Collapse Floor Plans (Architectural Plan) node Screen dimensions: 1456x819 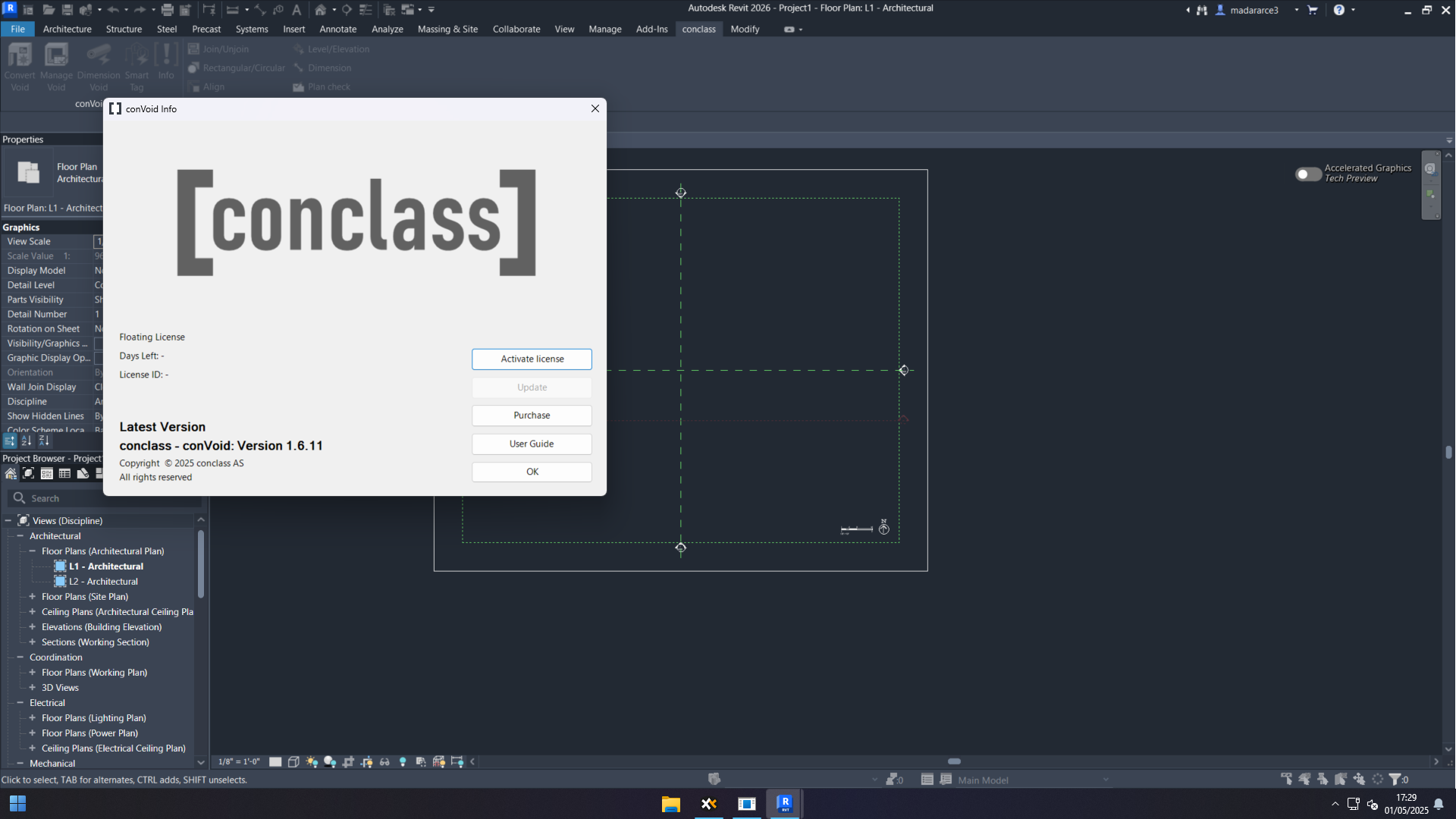(33, 551)
